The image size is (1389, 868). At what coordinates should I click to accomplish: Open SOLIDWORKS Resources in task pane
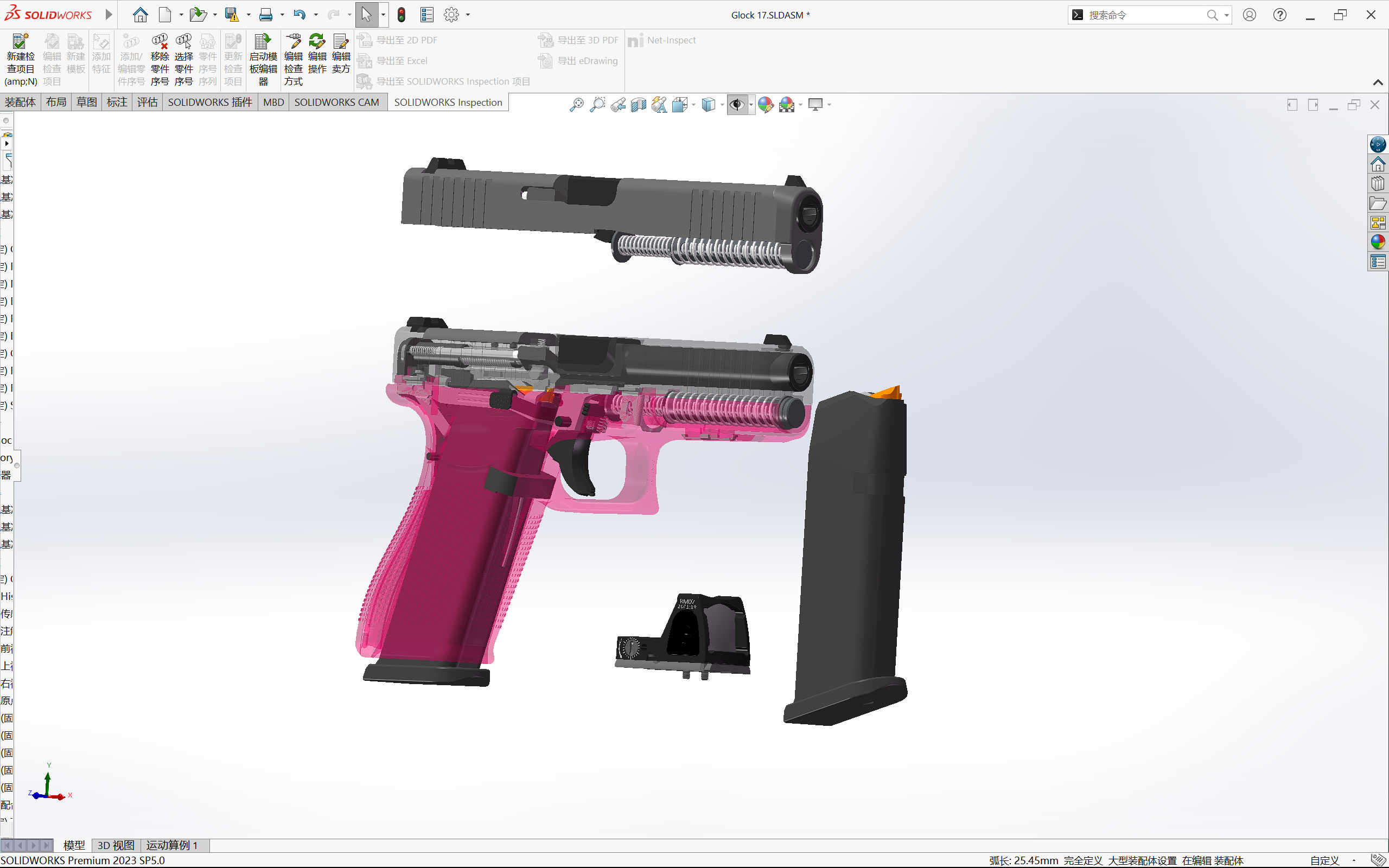tap(1378, 165)
